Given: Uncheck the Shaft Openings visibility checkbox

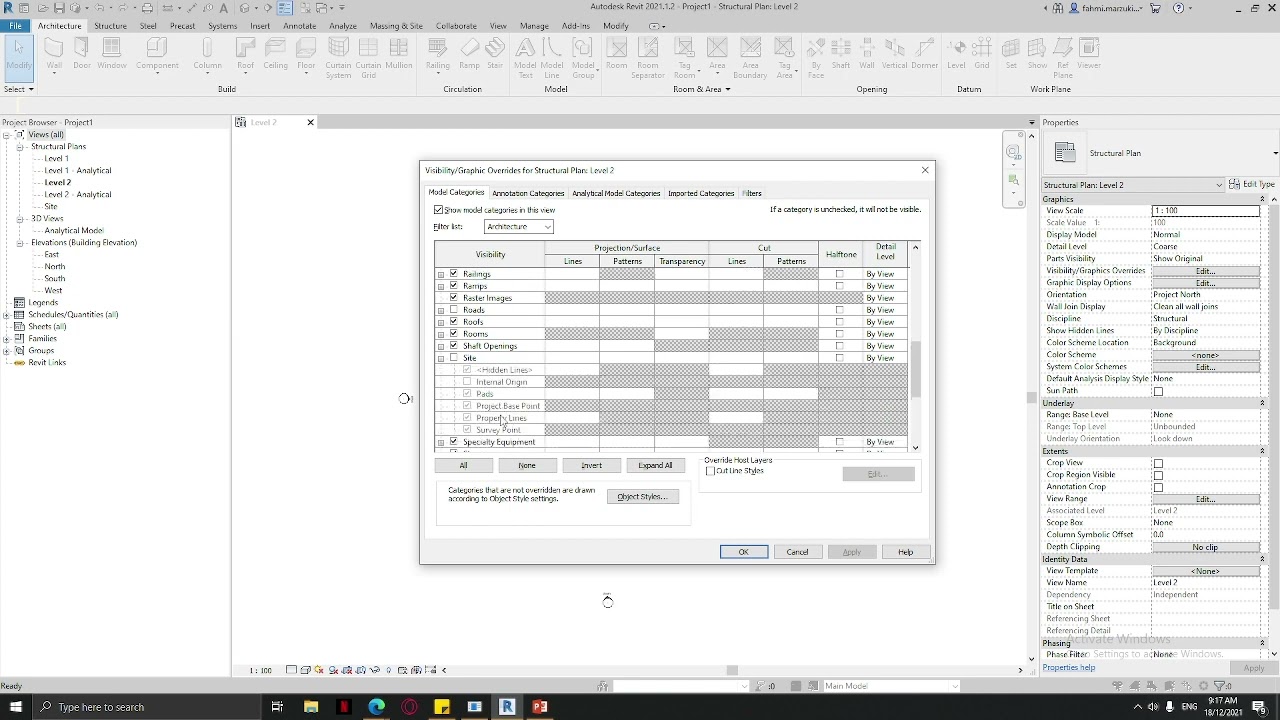Looking at the screenshot, I should [x=454, y=346].
